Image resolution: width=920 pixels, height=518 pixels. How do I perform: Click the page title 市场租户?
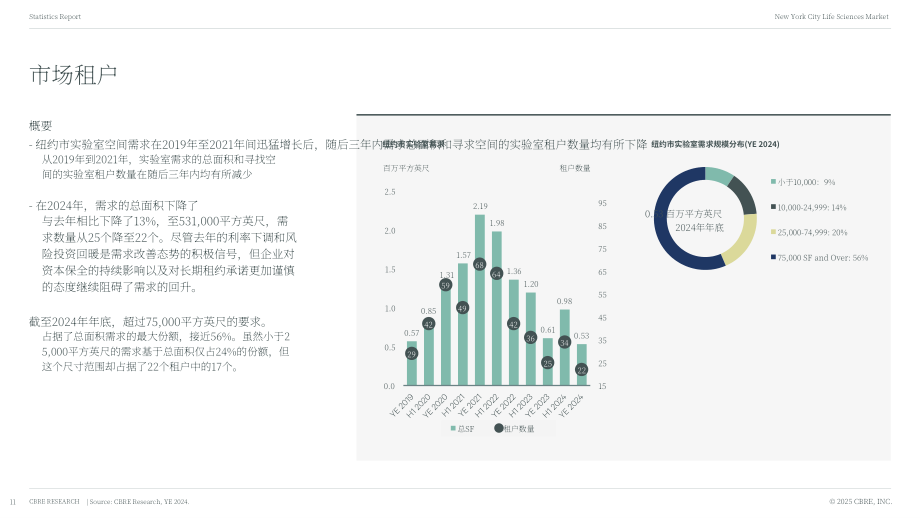[x=73, y=75]
